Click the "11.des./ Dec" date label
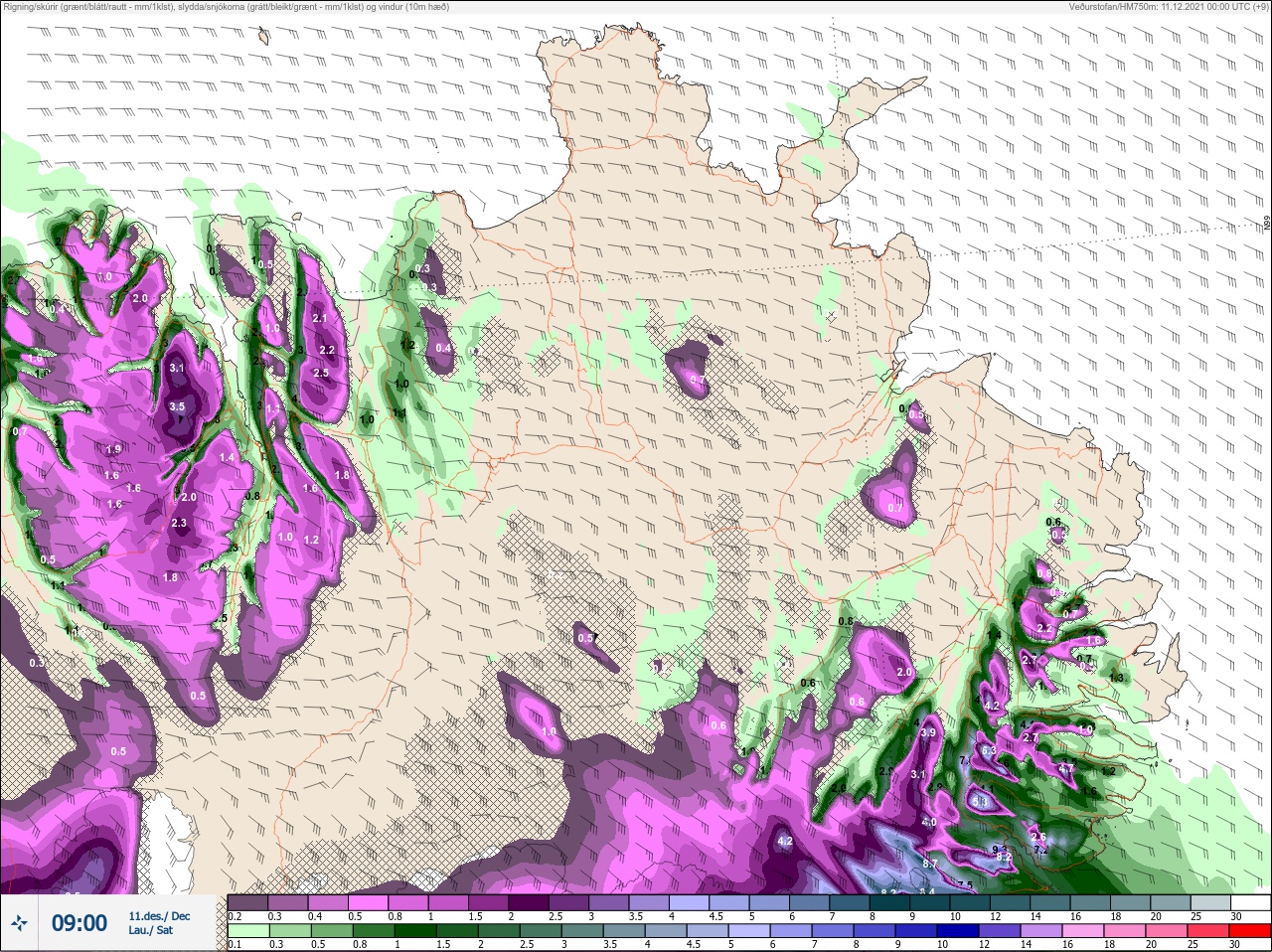Screen dimensions: 1272x952 pyautogui.click(x=159, y=915)
